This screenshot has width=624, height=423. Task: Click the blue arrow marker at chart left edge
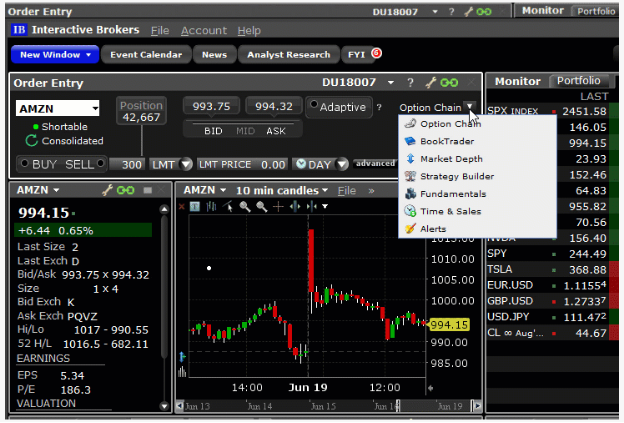[x=182, y=357]
